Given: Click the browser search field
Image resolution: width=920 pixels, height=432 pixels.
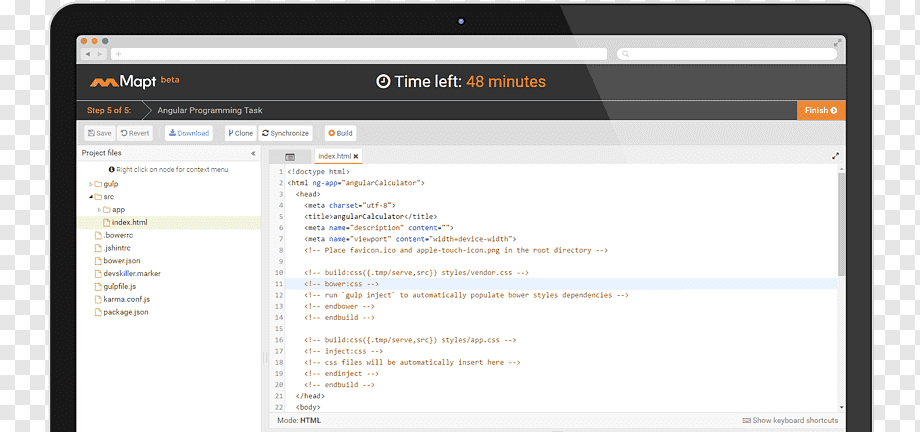Looking at the screenshot, I should (726, 54).
